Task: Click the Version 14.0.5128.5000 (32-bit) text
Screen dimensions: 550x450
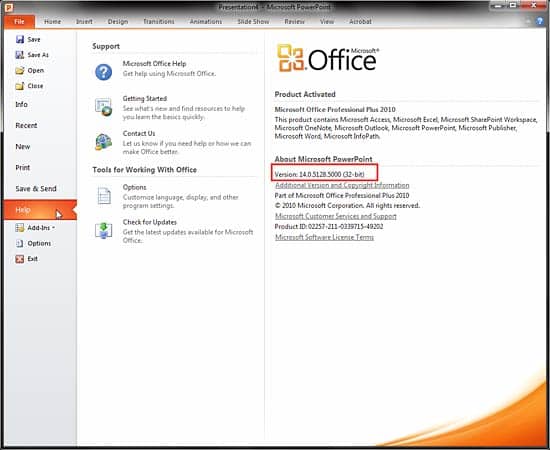Action: coord(320,174)
